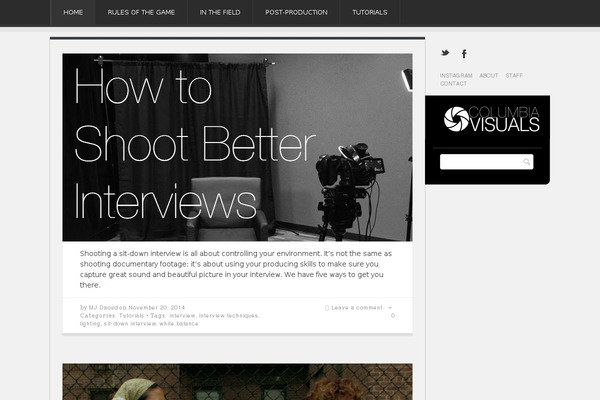Select the white balance tag

click(179, 323)
